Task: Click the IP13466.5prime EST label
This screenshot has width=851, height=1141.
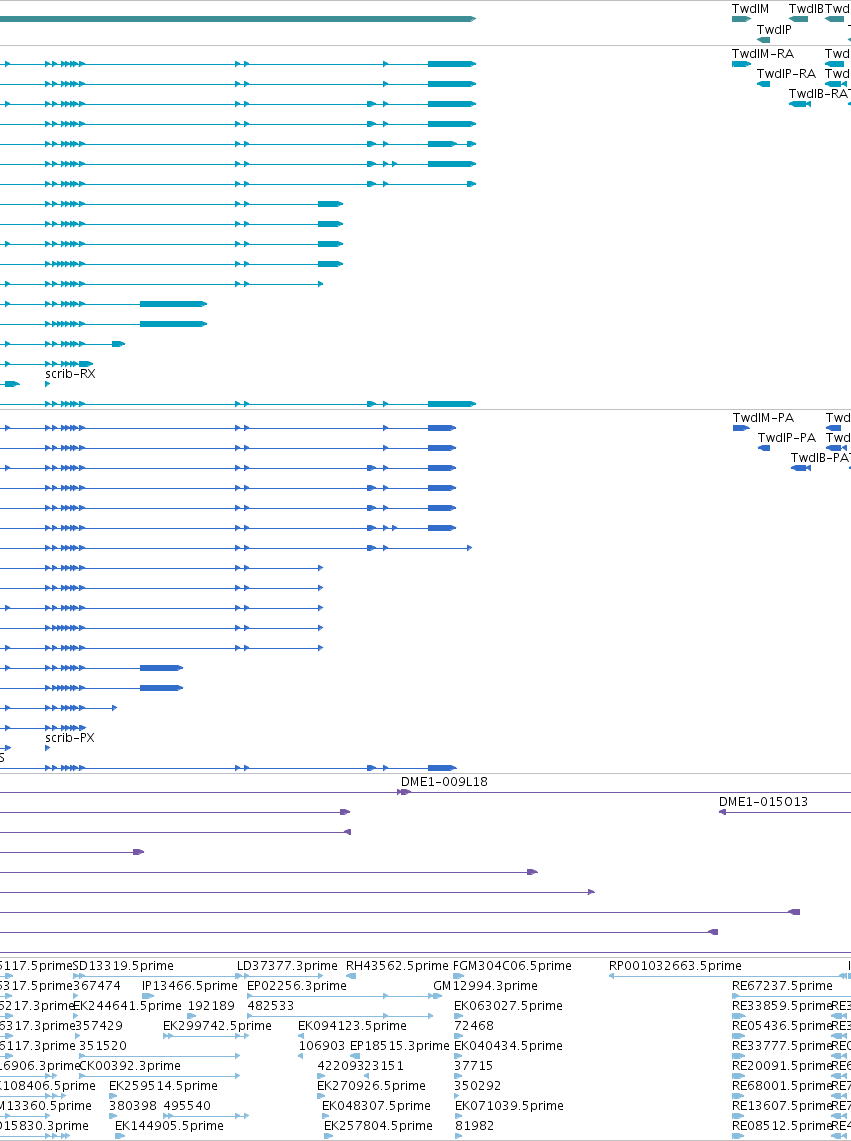Action: pyautogui.click(x=190, y=985)
